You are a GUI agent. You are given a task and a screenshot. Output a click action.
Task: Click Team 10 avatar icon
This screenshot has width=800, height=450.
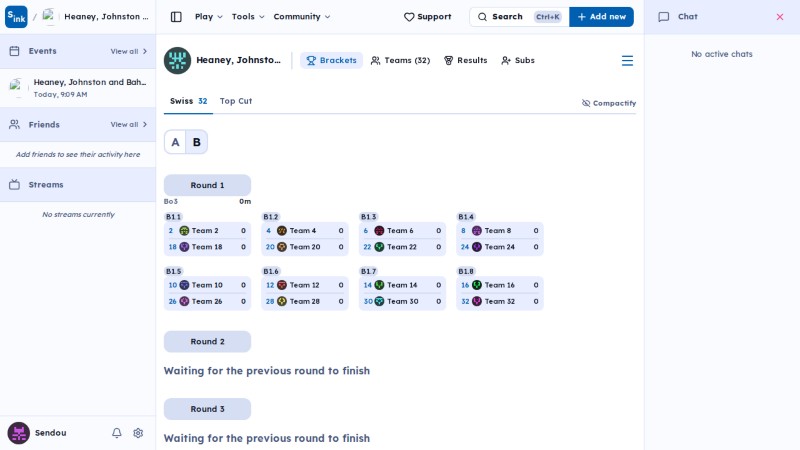(184, 285)
